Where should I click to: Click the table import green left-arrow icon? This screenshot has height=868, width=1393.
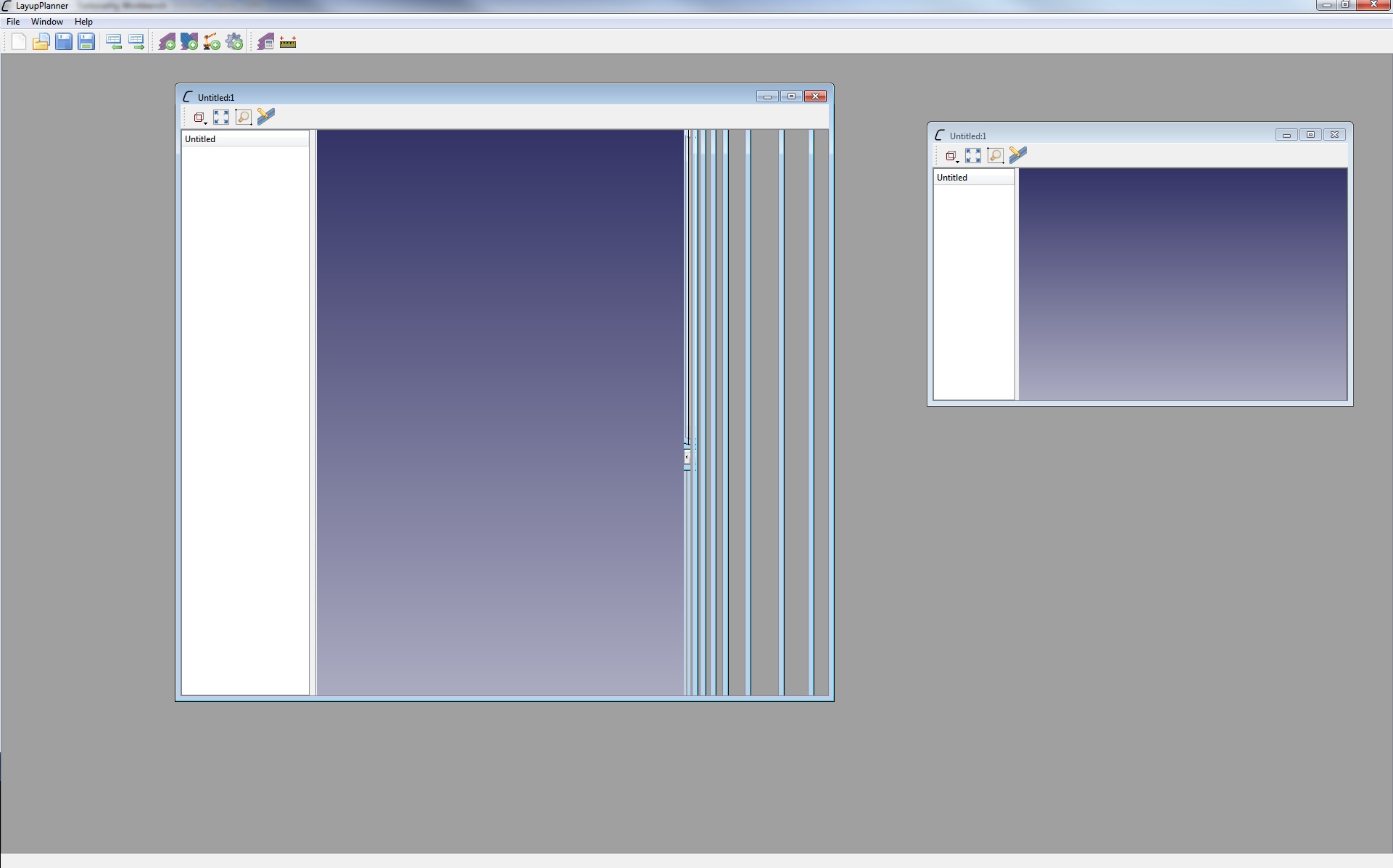point(114,42)
